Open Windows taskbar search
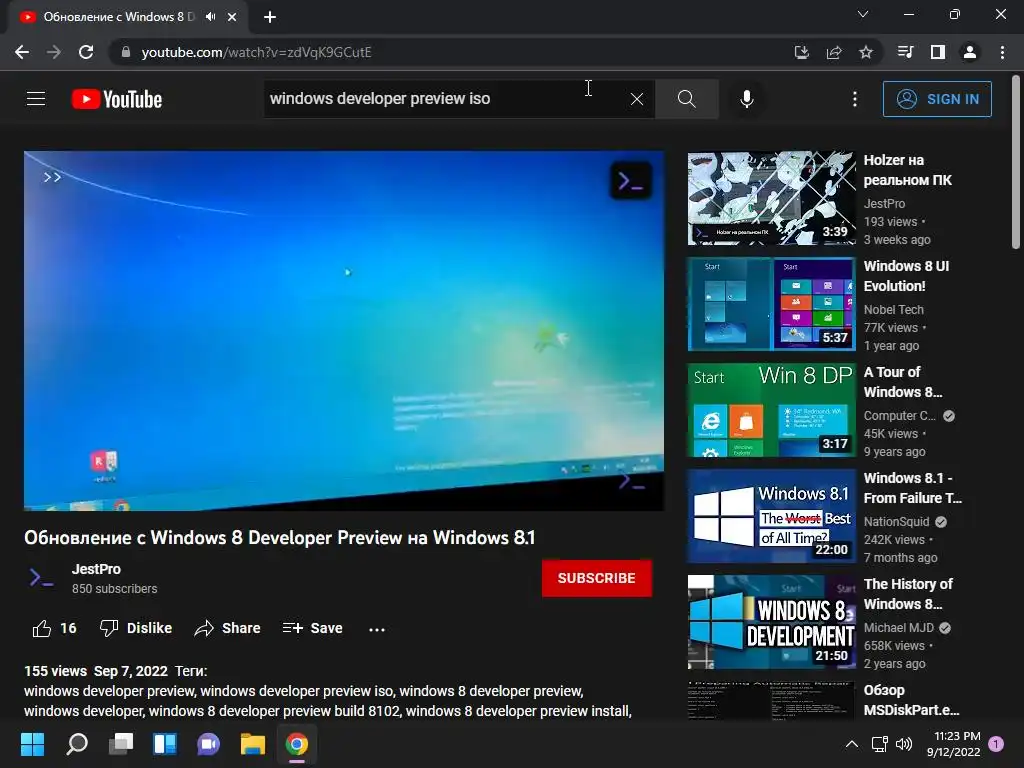 tap(76, 744)
